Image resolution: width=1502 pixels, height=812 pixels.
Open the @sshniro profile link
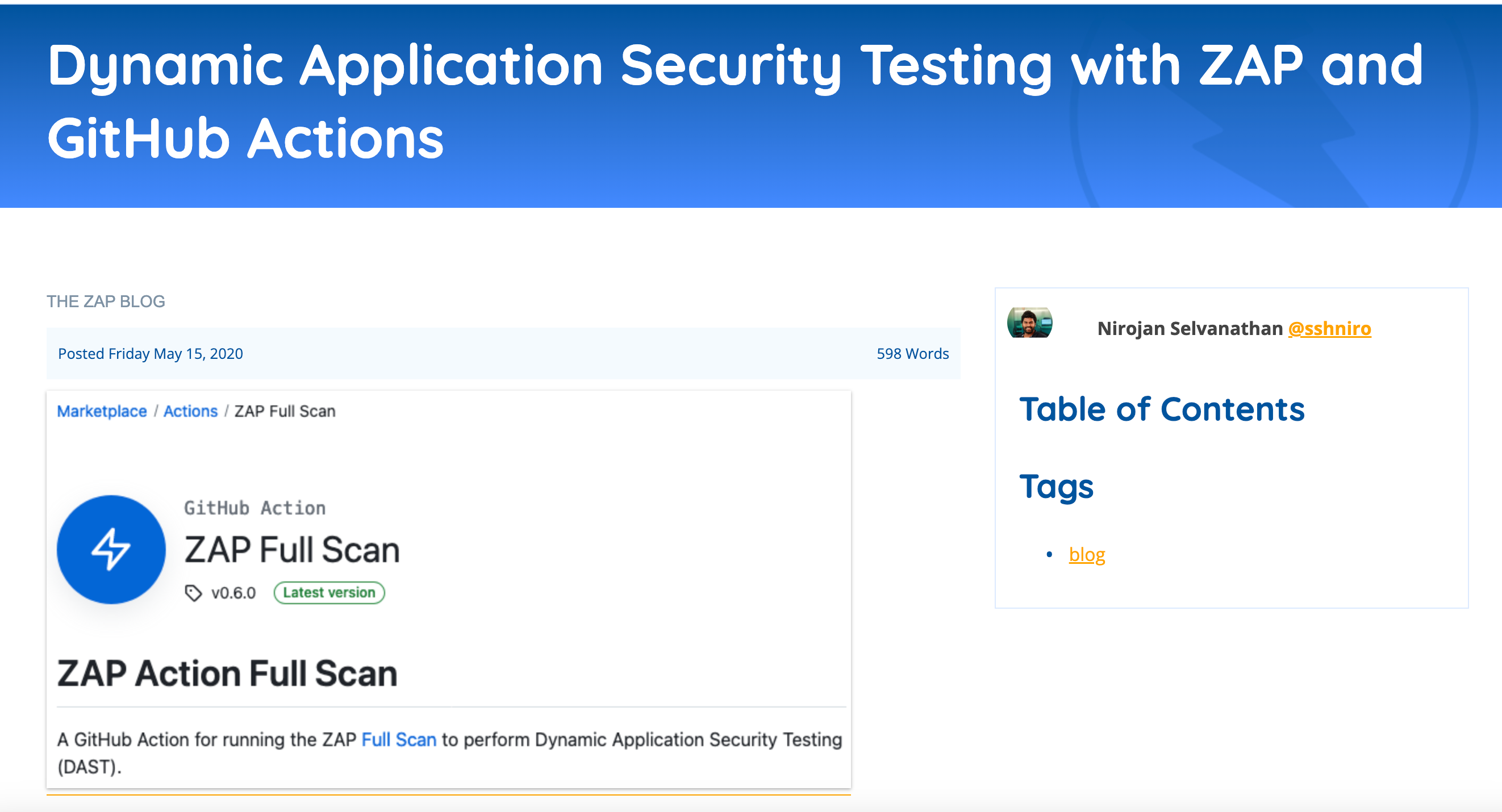tap(1329, 328)
